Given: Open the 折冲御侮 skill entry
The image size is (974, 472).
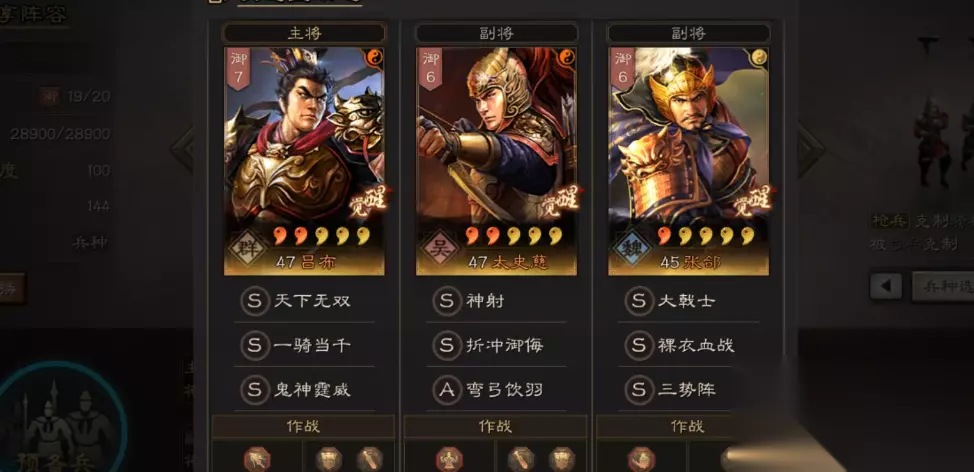Looking at the screenshot, I should pos(497,345).
